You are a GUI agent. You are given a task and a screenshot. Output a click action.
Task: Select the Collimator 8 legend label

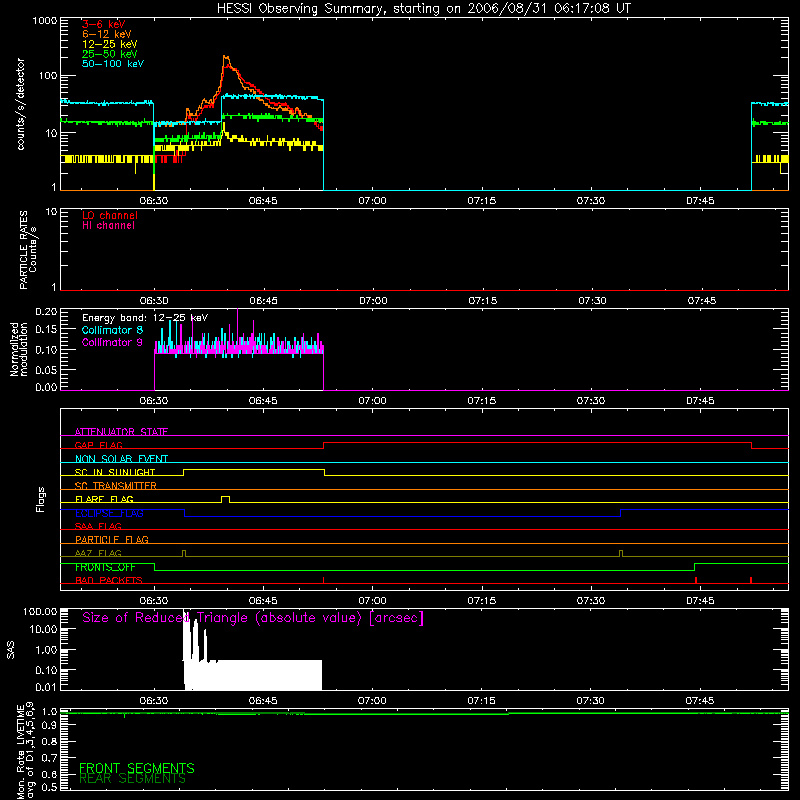(112, 330)
